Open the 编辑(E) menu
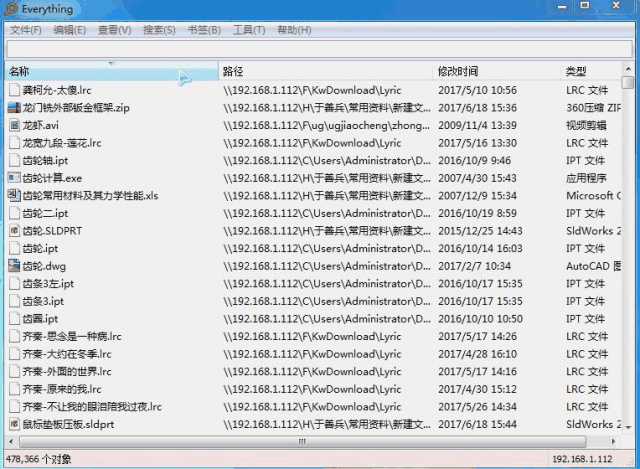Image resolution: width=640 pixels, height=469 pixels. (x=70, y=30)
